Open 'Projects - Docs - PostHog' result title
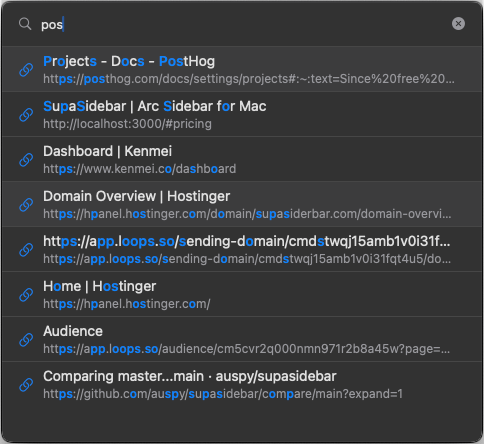The image size is (484, 444). point(129,61)
